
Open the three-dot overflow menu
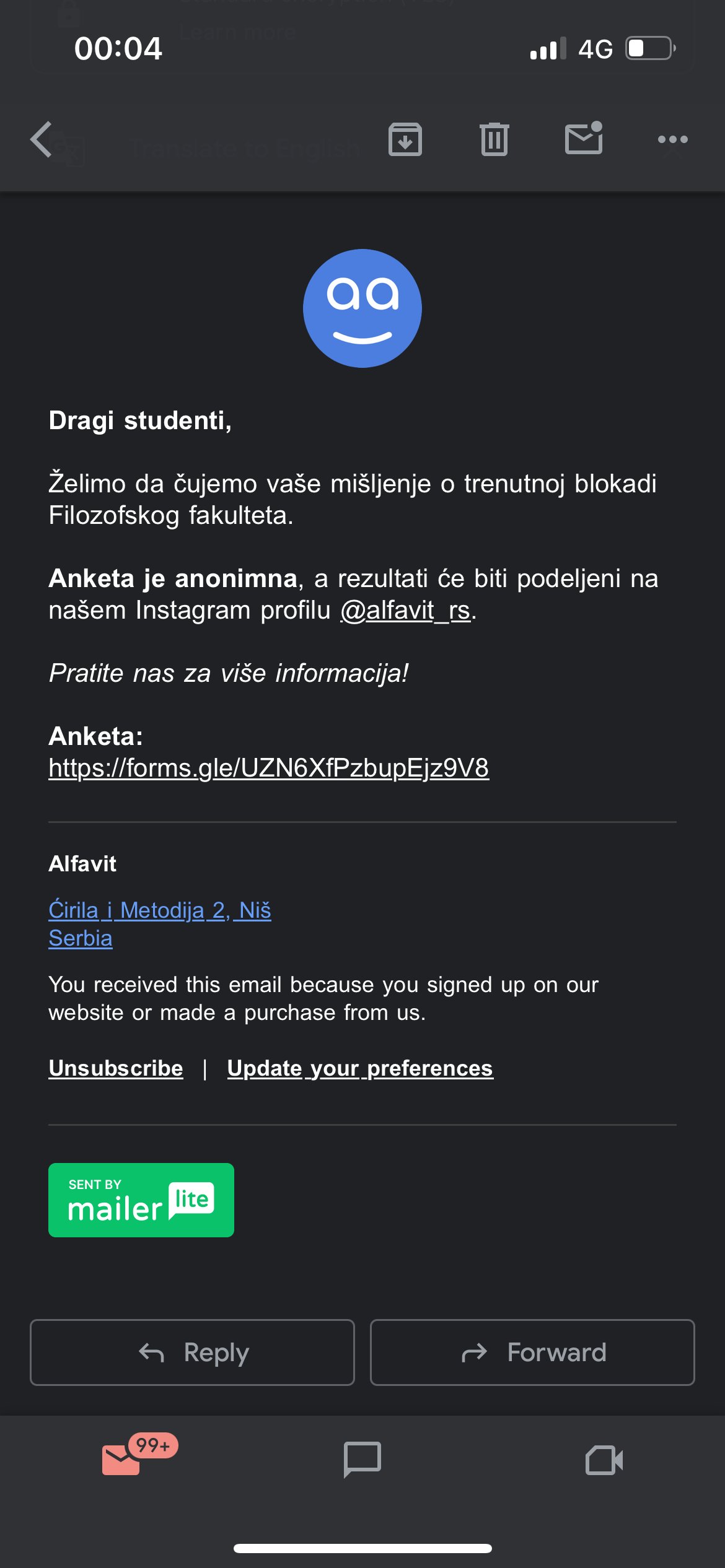point(673,139)
